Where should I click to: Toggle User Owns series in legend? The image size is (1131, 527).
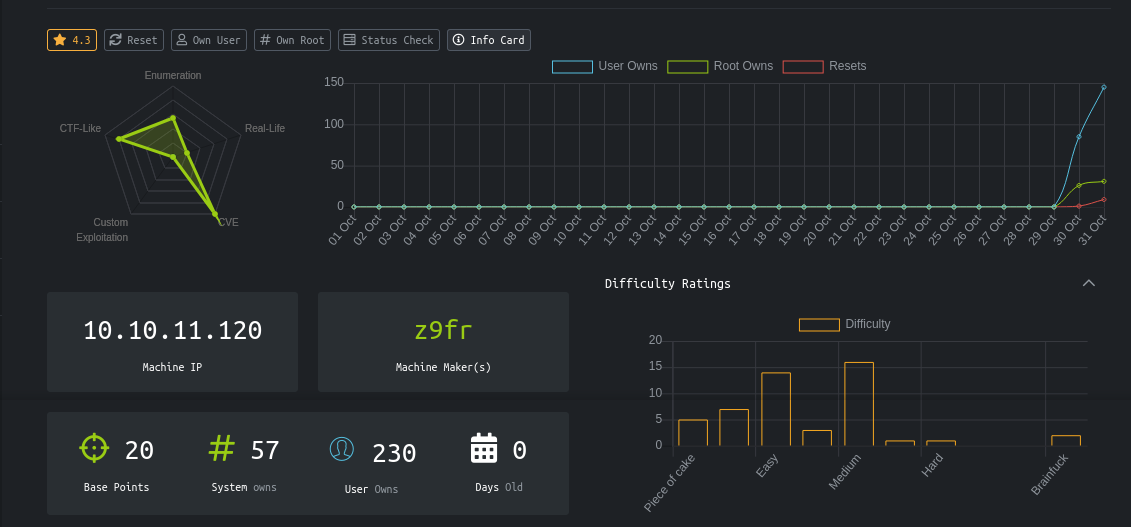coord(604,66)
